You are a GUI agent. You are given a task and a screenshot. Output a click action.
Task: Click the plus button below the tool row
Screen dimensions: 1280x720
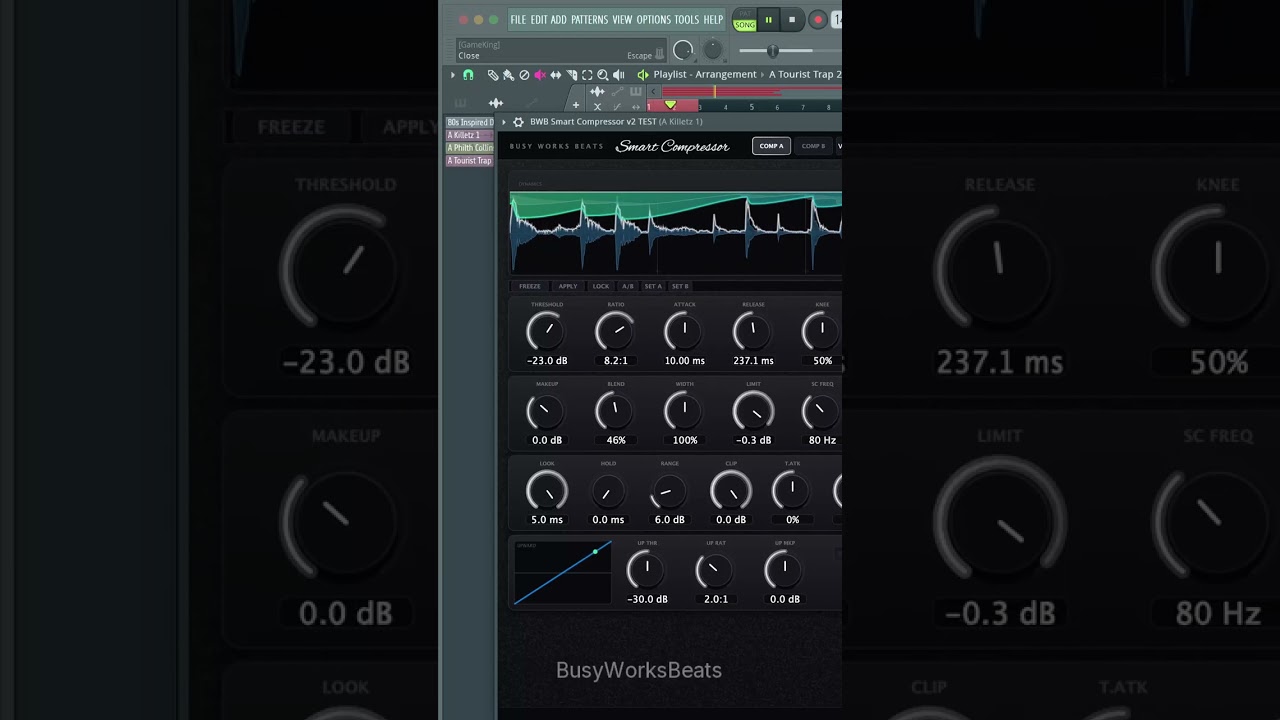(x=576, y=105)
